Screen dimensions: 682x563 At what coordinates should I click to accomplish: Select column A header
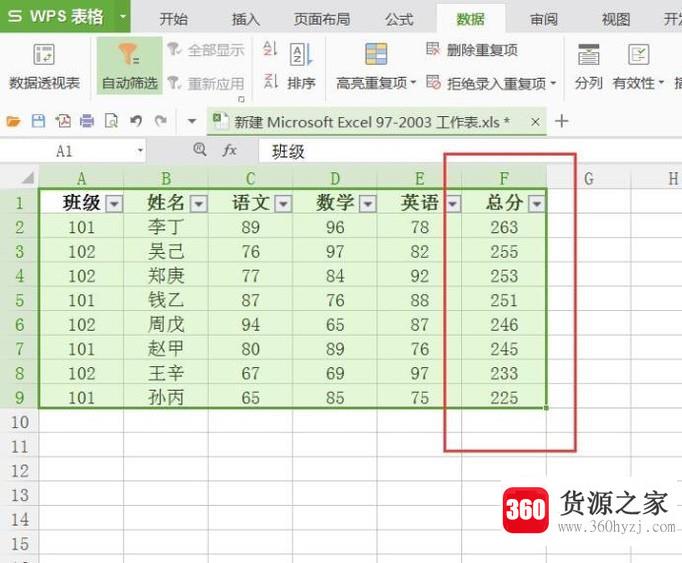click(x=81, y=178)
